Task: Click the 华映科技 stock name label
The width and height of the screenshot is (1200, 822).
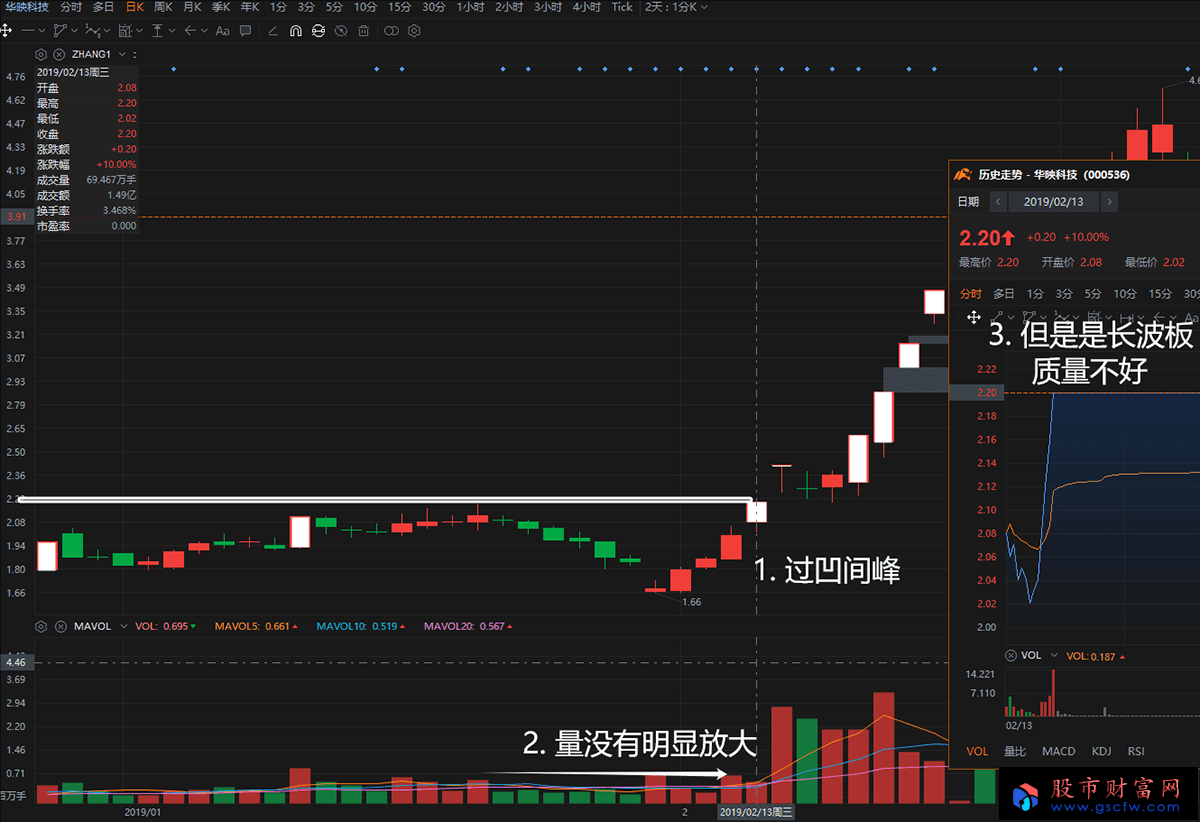Action: (26, 7)
